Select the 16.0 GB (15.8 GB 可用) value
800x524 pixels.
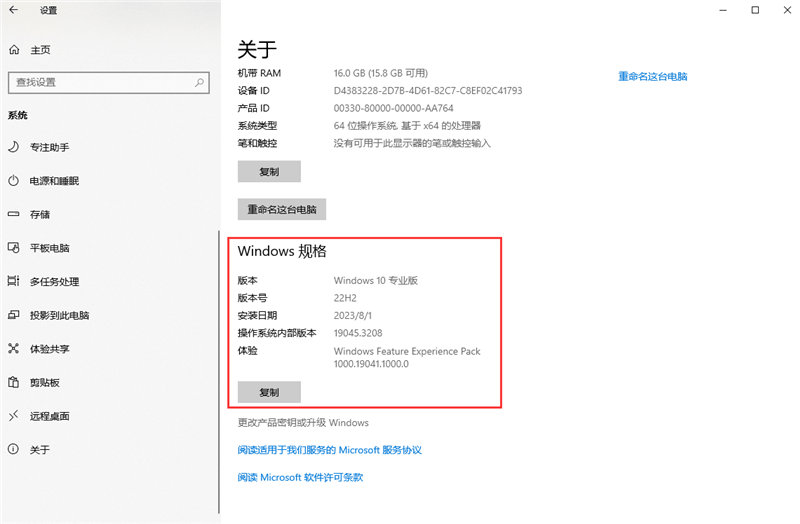pos(381,73)
